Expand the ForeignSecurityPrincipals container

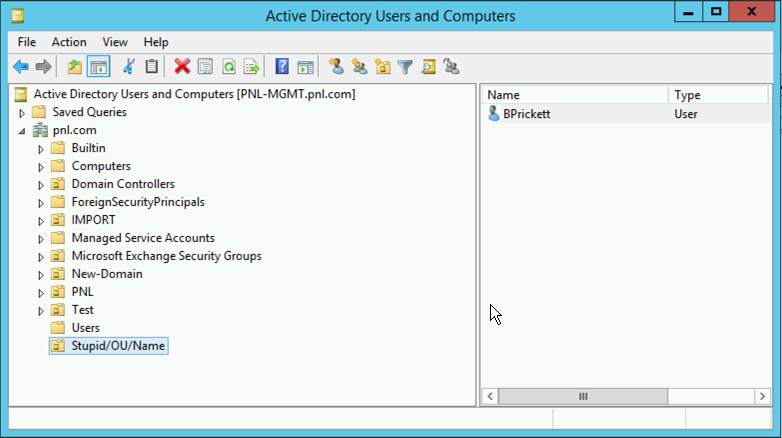41,203
